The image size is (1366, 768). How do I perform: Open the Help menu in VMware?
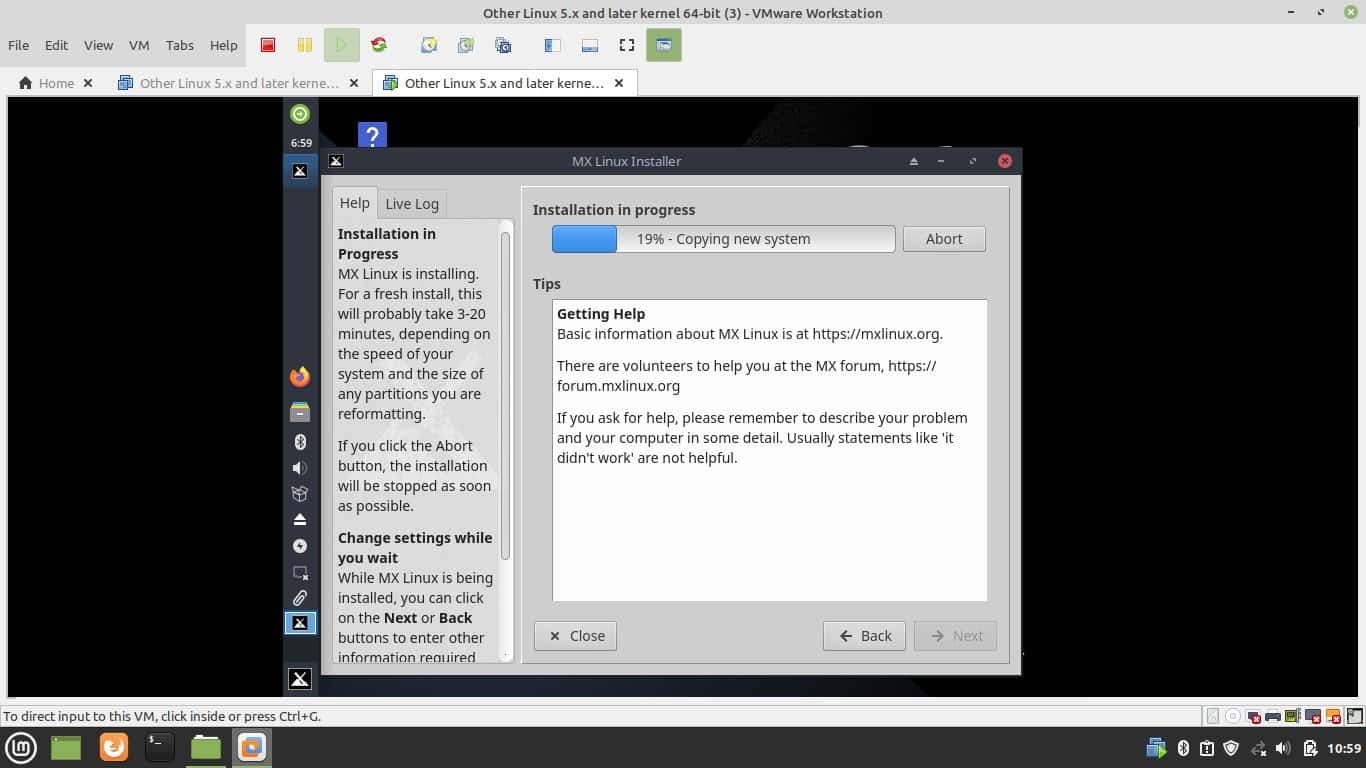click(x=223, y=45)
